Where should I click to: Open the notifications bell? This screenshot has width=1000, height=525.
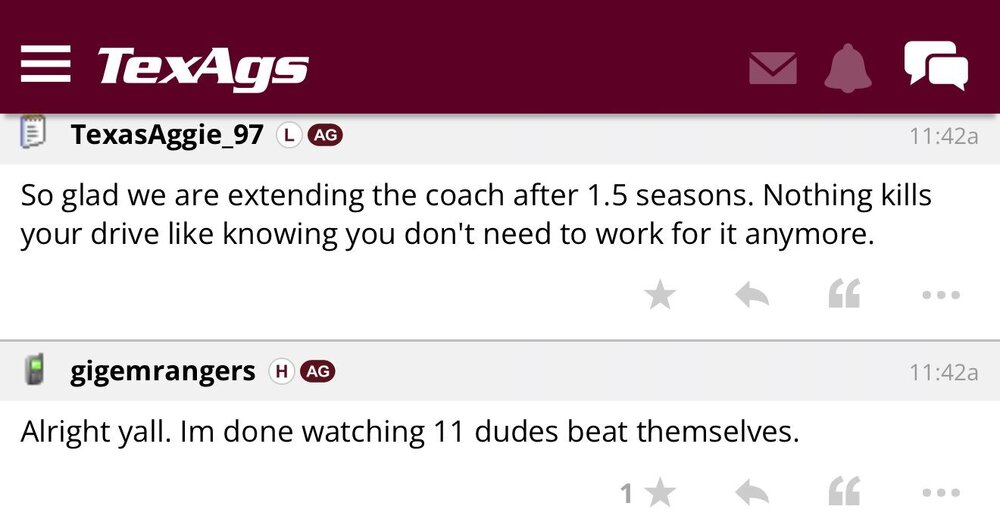[849, 67]
